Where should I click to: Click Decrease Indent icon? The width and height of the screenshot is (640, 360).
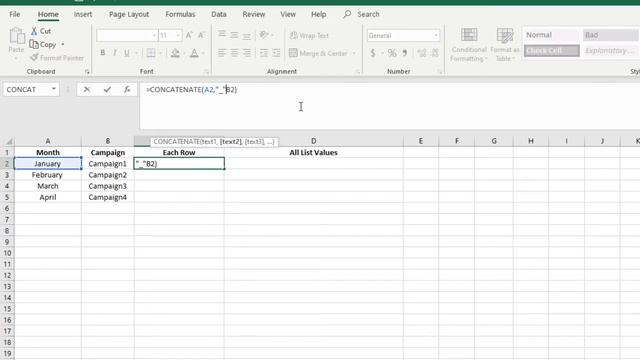[x=264, y=53]
